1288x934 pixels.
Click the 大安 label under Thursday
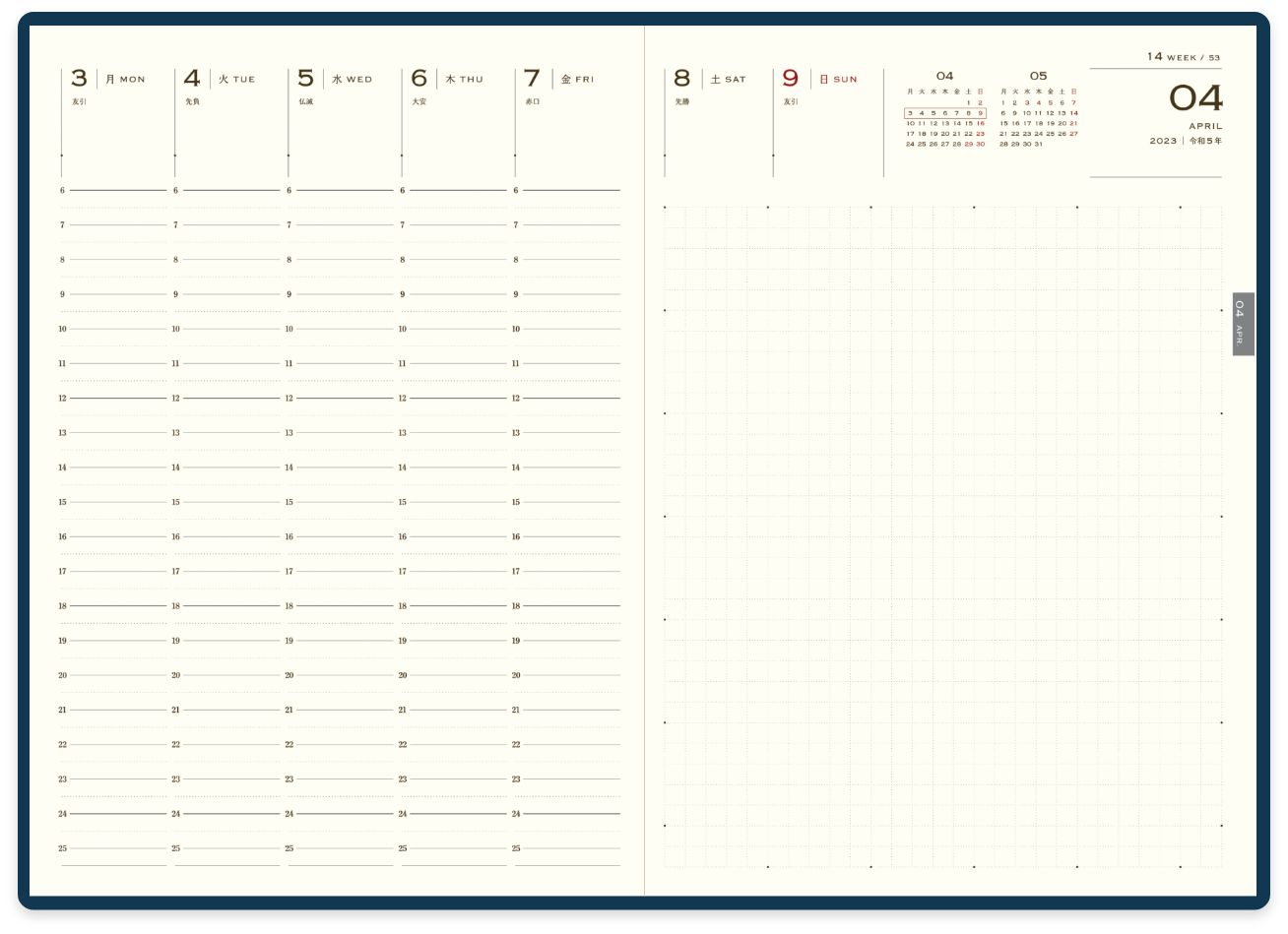(419, 101)
